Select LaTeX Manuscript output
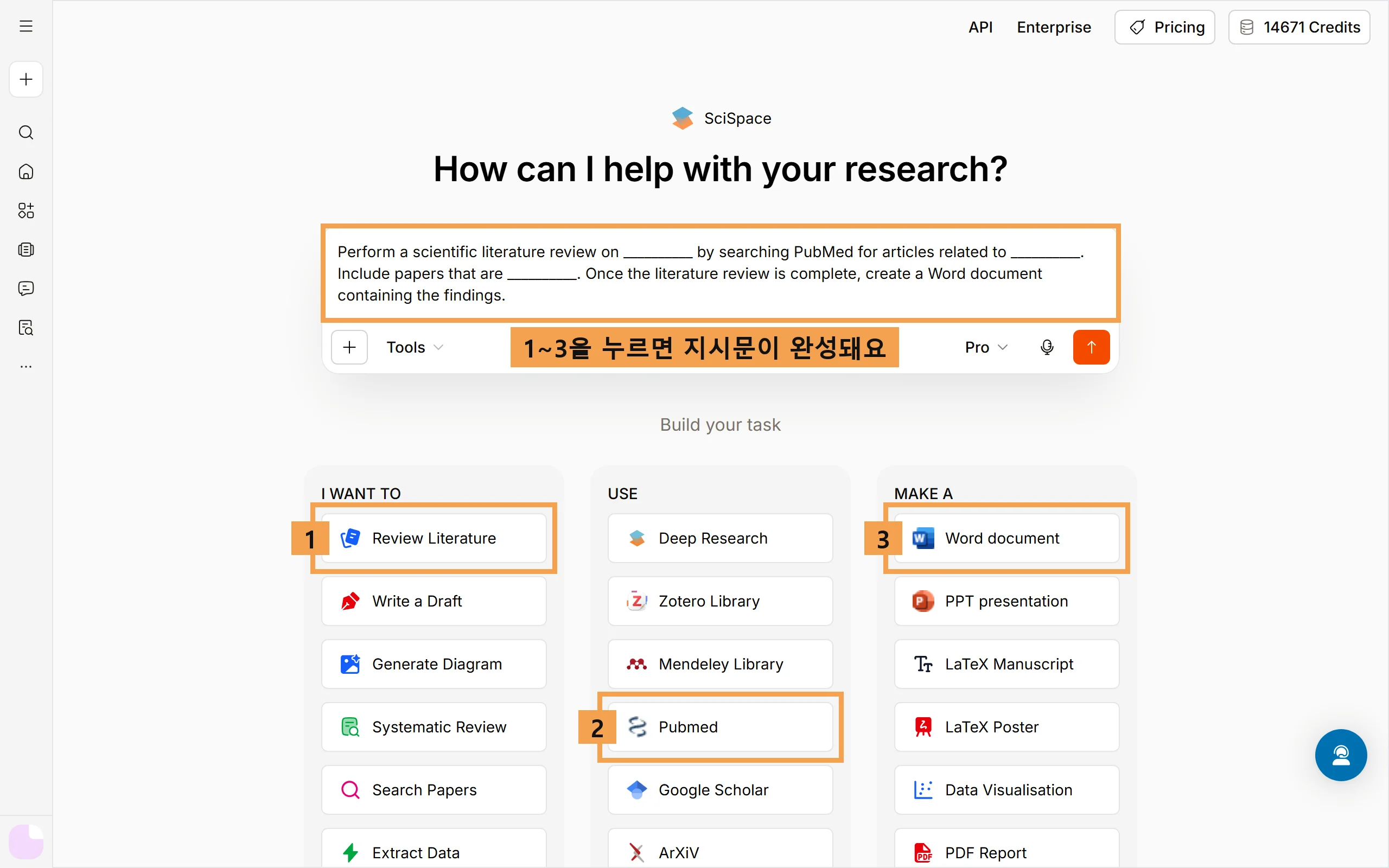 (1006, 664)
